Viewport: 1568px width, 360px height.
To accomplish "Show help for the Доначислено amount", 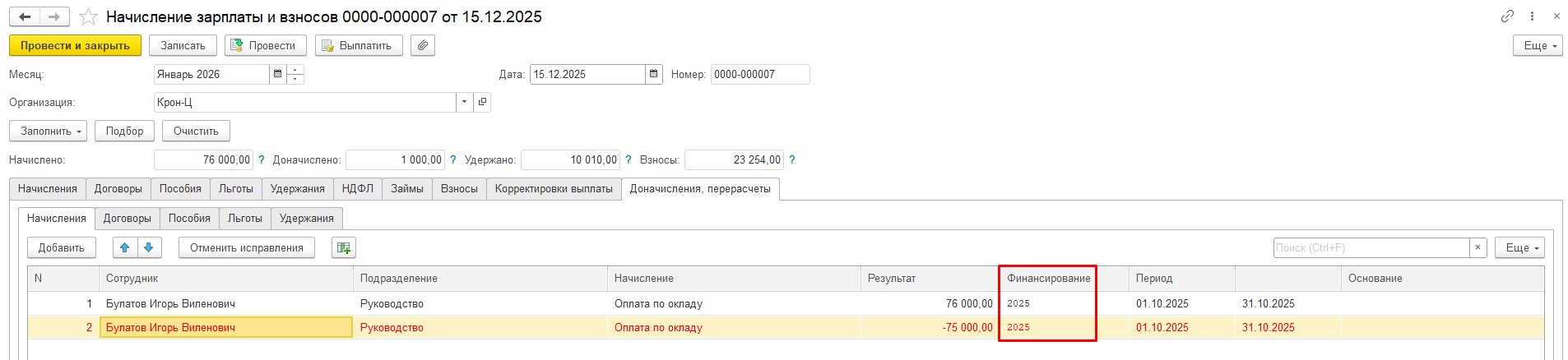I will (453, 160).
